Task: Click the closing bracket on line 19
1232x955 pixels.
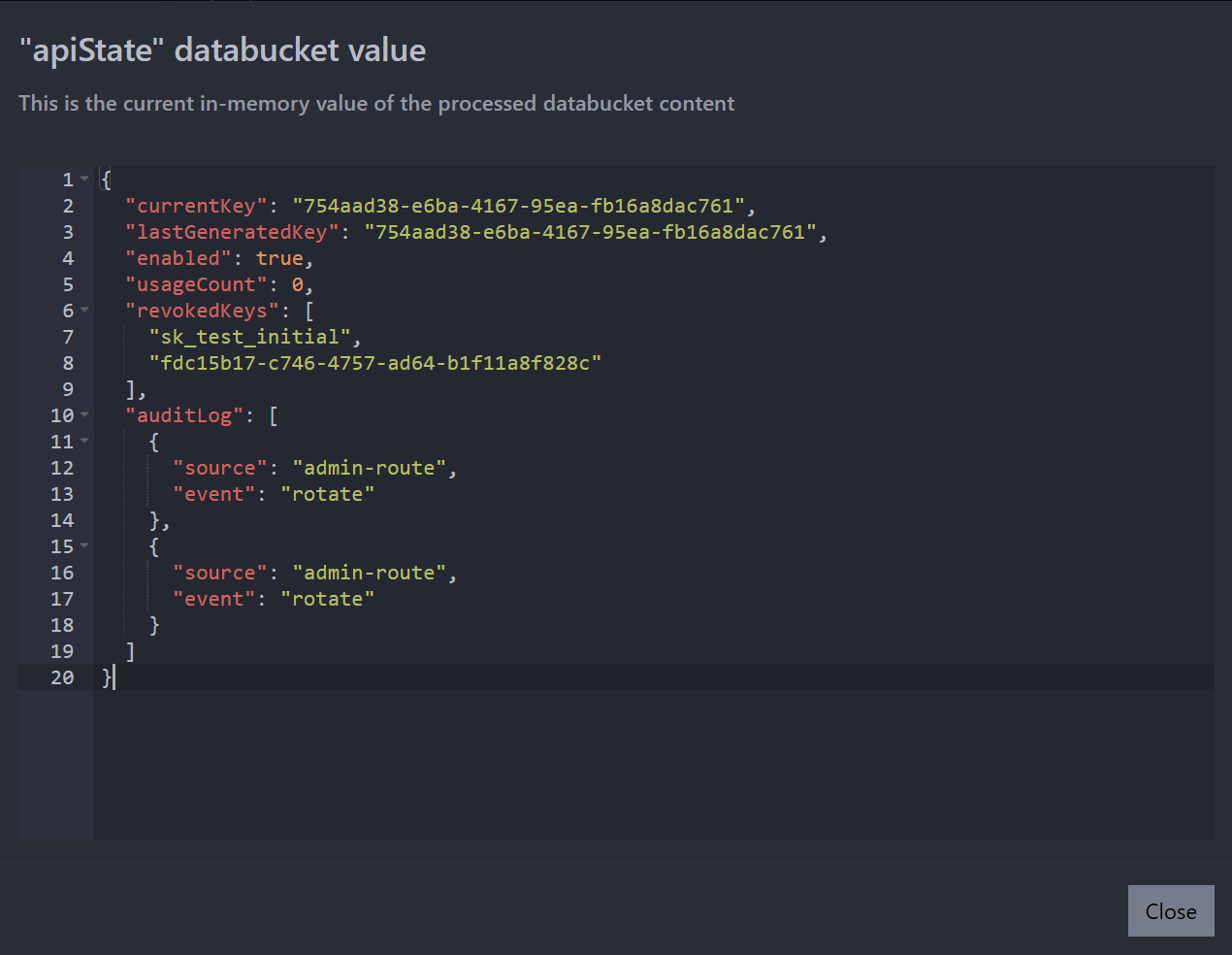Action: click(x=131, y=651)
